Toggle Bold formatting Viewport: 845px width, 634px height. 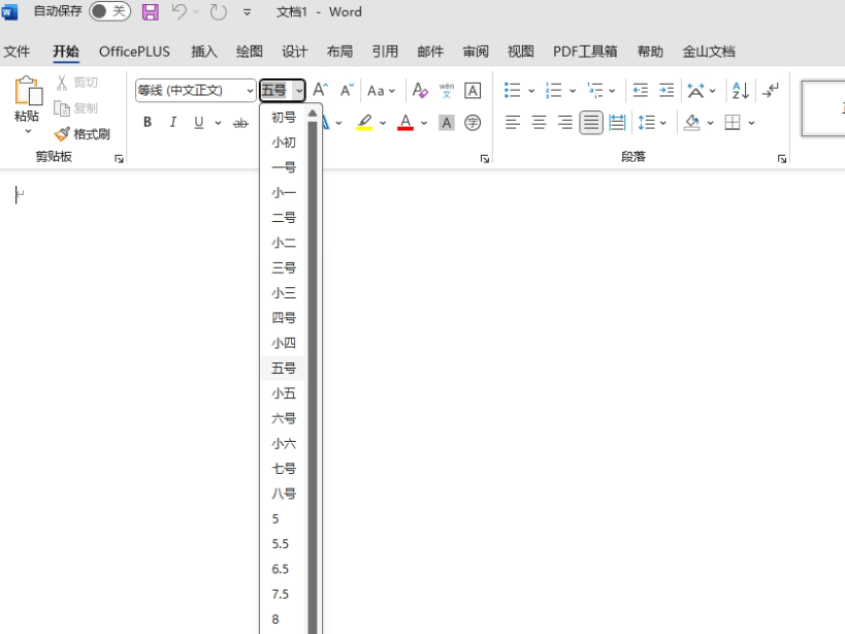click(147, 122)
